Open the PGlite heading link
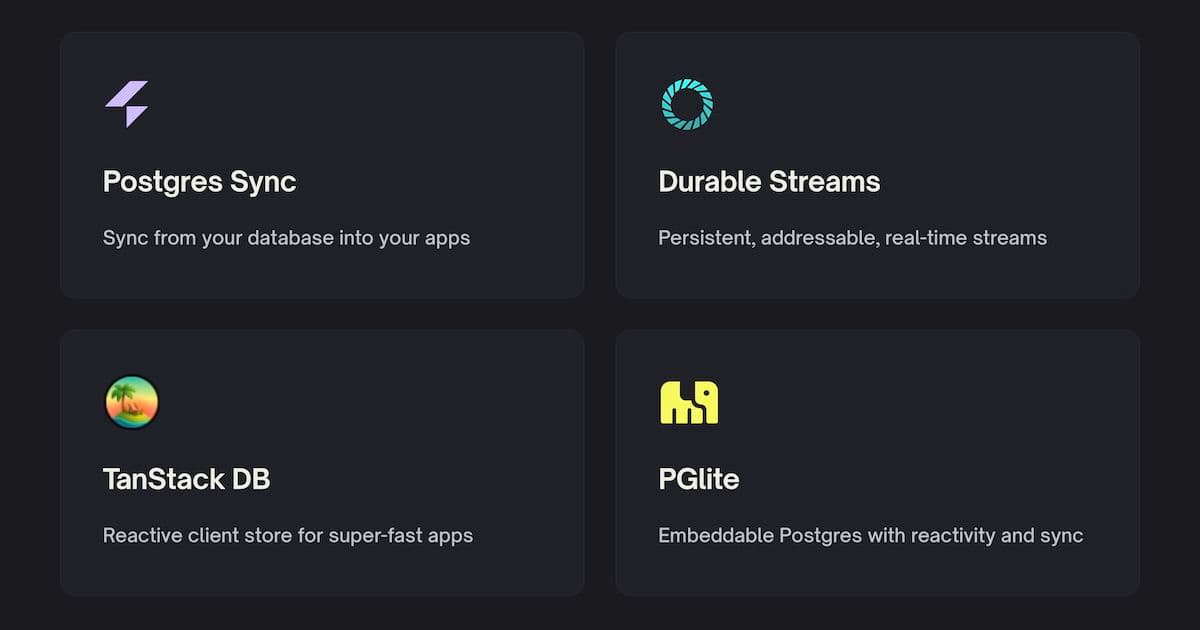The height and width of the screenshot is (630, 1200). (698, 479)
